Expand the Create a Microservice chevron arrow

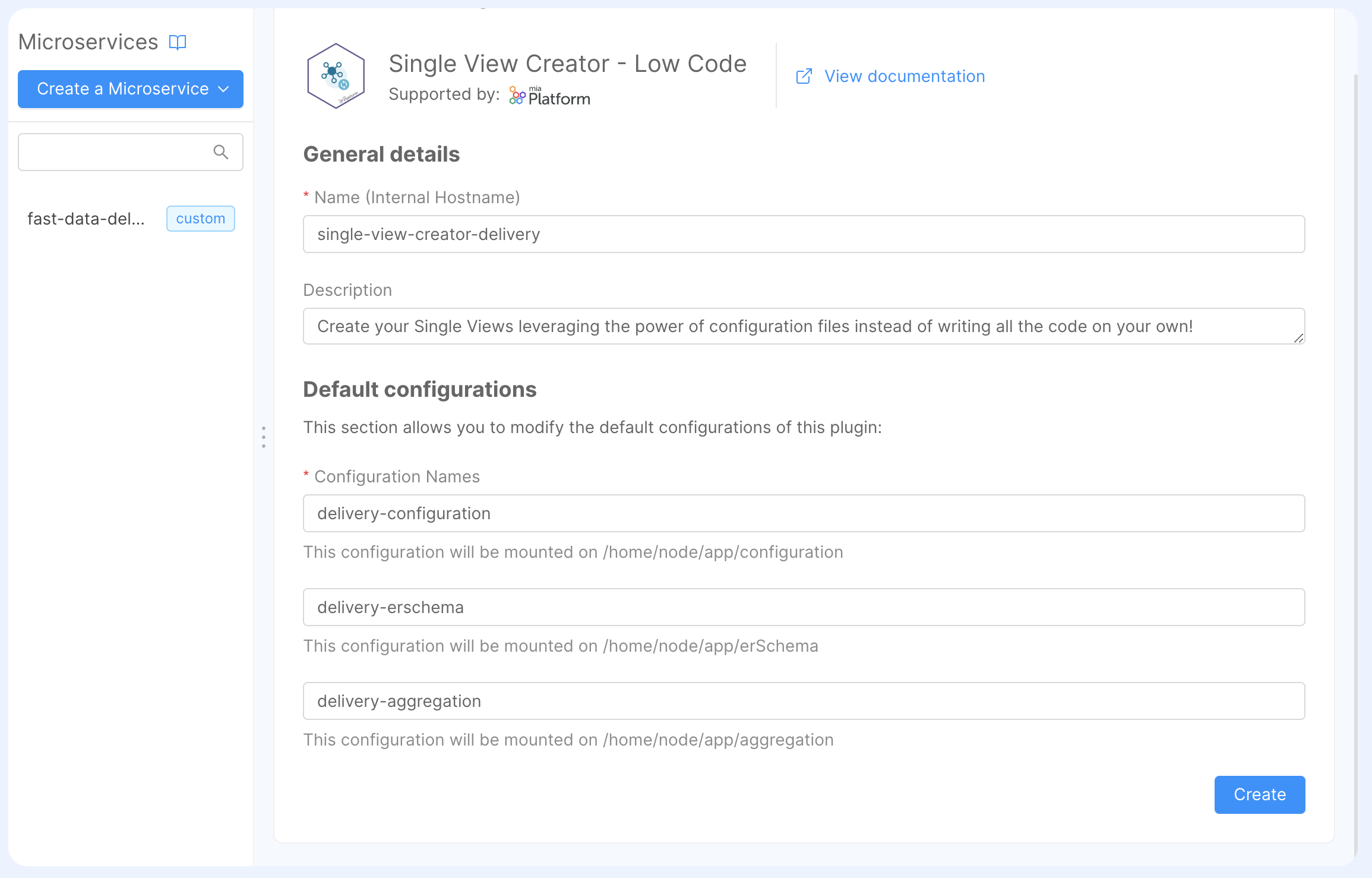pyautogui.click(x=224, y=89)
